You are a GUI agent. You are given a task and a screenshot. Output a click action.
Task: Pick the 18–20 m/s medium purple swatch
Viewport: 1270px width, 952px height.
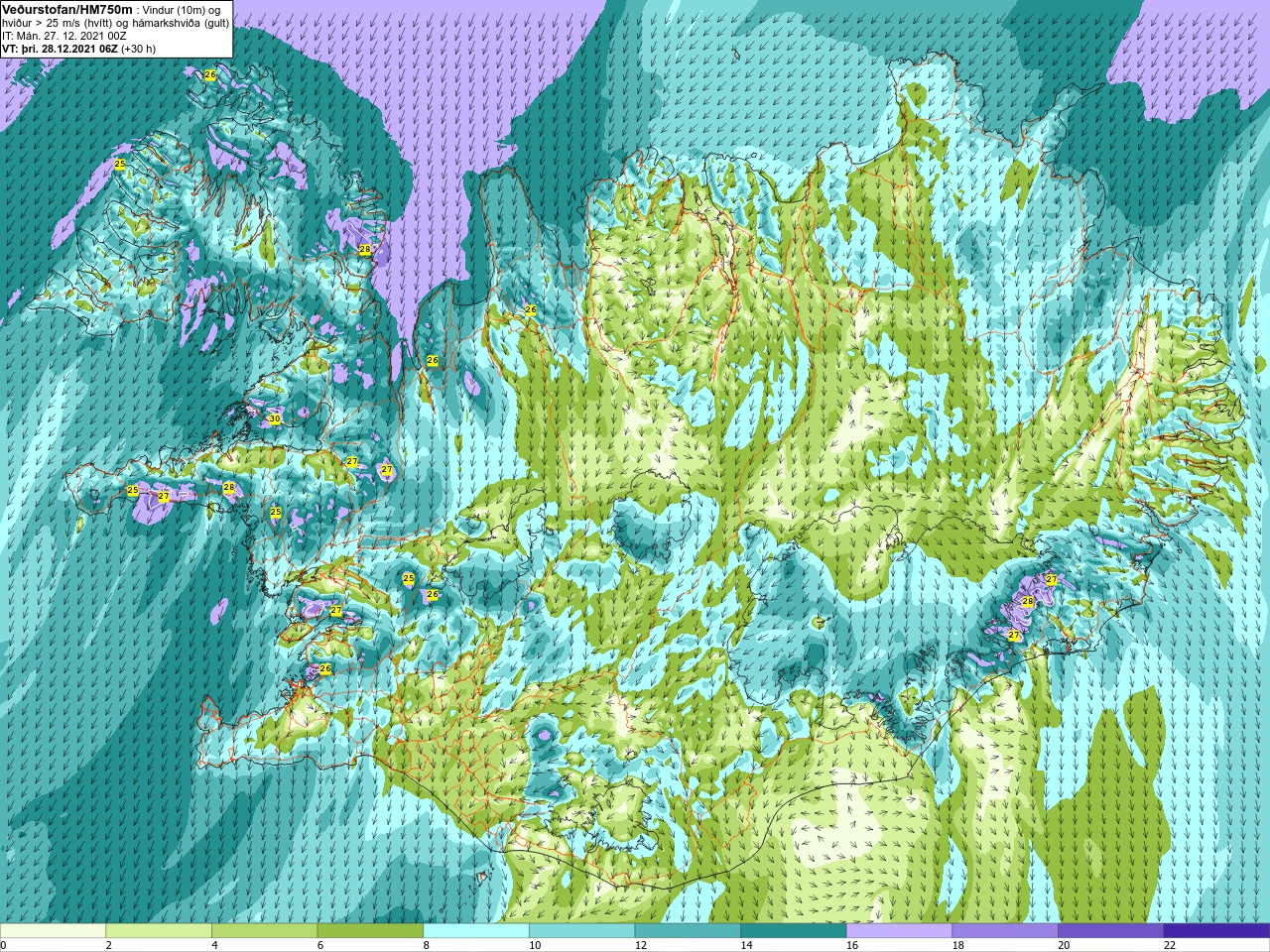click(x=1004, y=931)
